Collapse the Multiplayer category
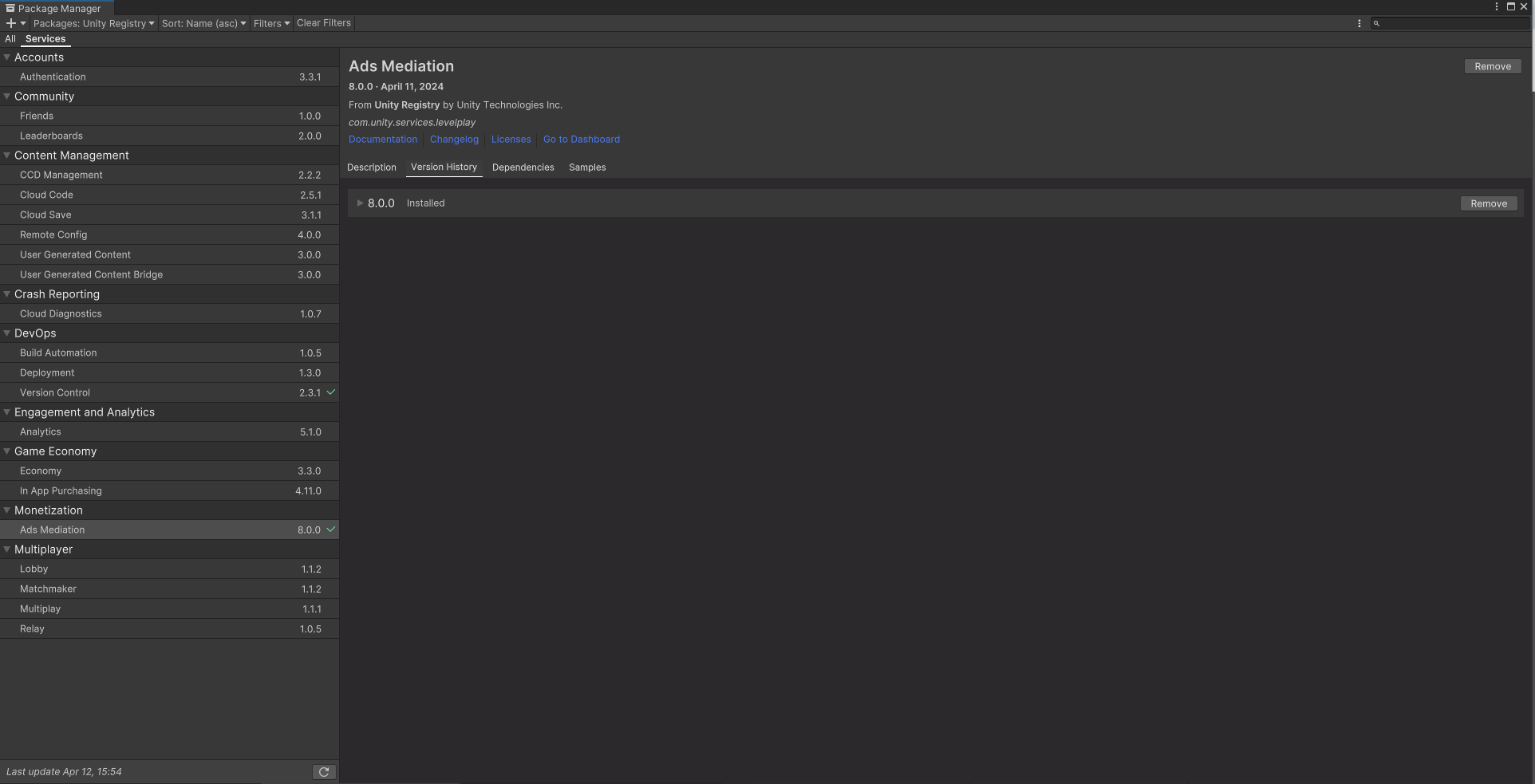Image resolution: width=1535 pixels, height=784 pixels. (7, 550)
